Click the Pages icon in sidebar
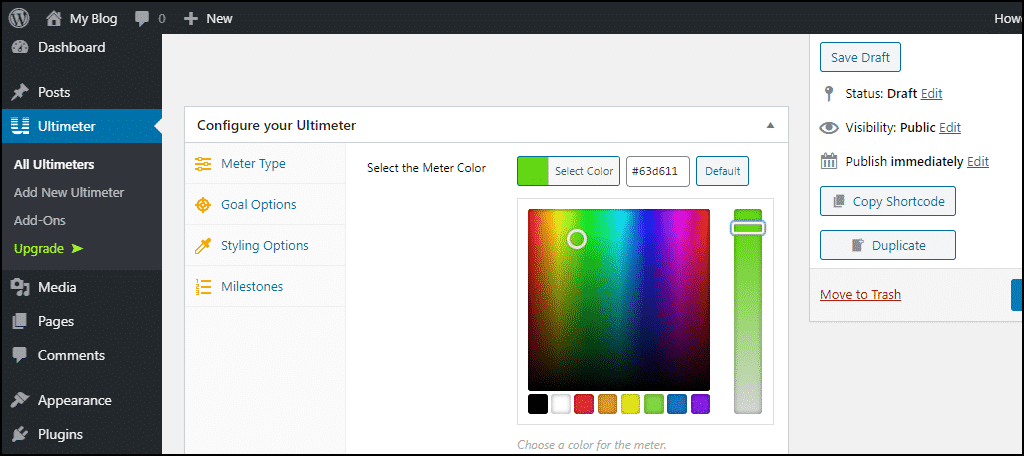This screenshot has height=456, width=1024. (x=20, y=321)
